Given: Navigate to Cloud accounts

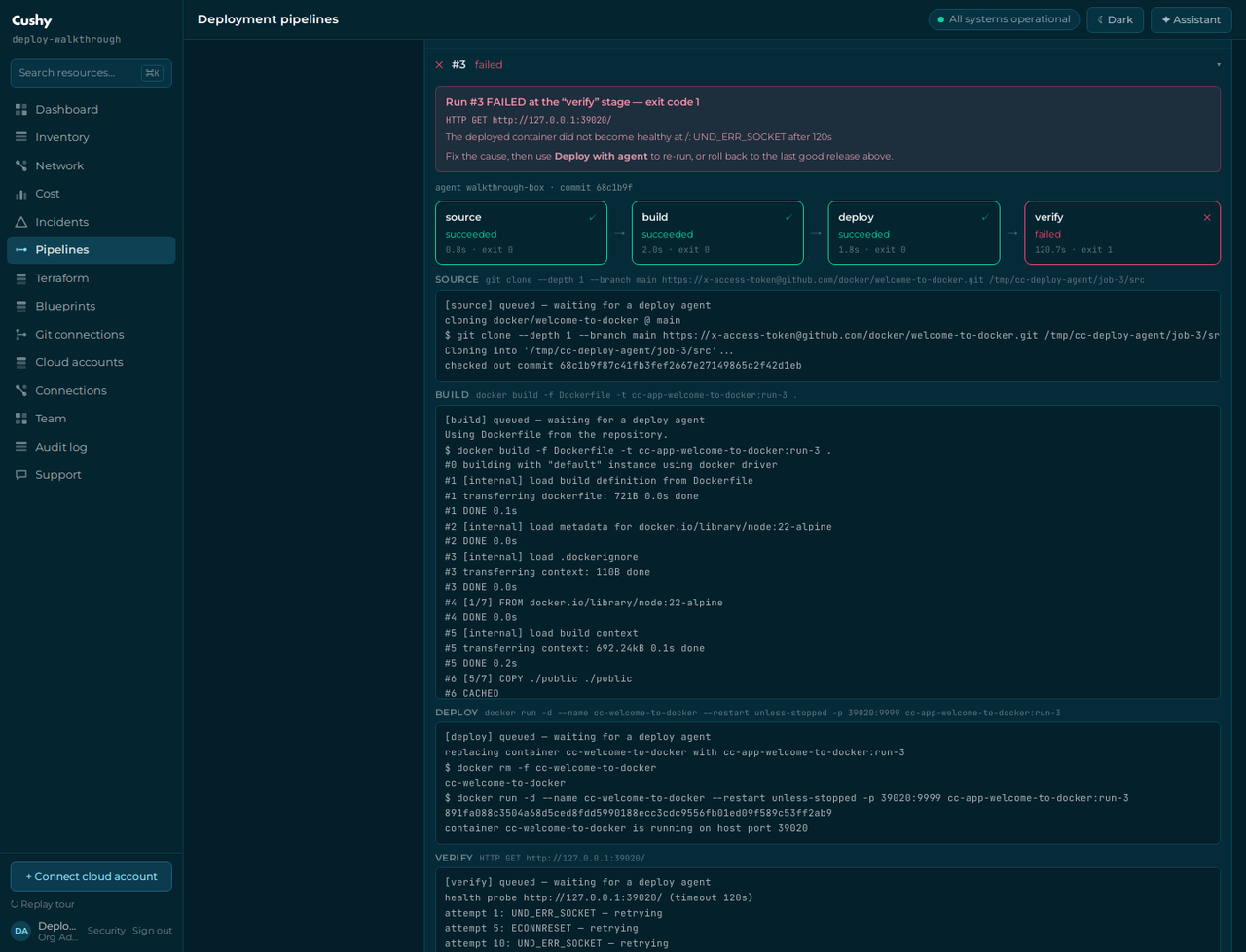Looking at the screenshot, I should tap(91, 362).
